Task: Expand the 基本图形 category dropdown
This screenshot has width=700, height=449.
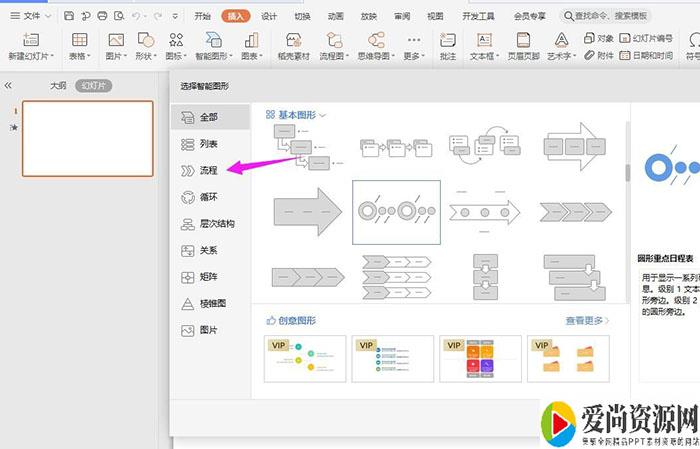Action: (x=322, y=115)
